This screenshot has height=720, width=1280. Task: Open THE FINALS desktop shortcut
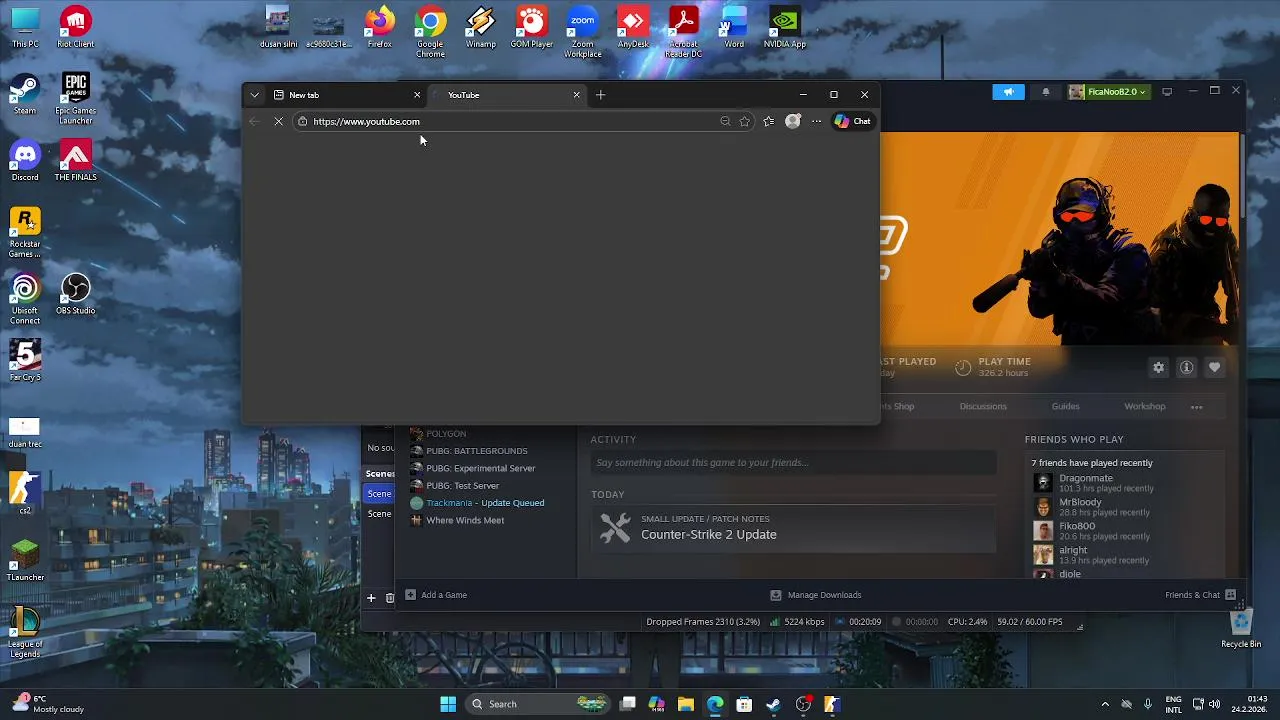[75, 161]
